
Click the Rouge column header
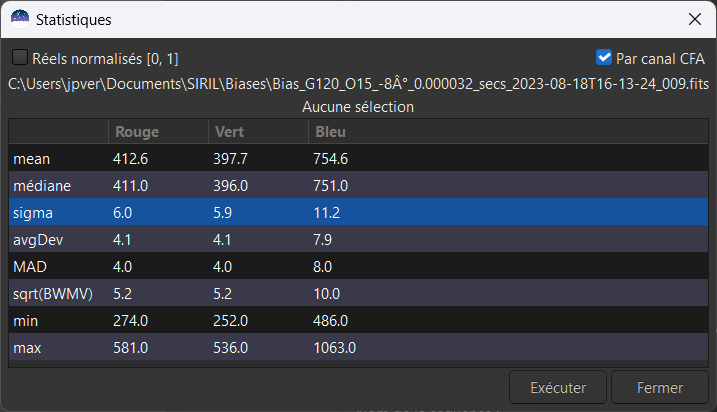[x=137, y=131]
